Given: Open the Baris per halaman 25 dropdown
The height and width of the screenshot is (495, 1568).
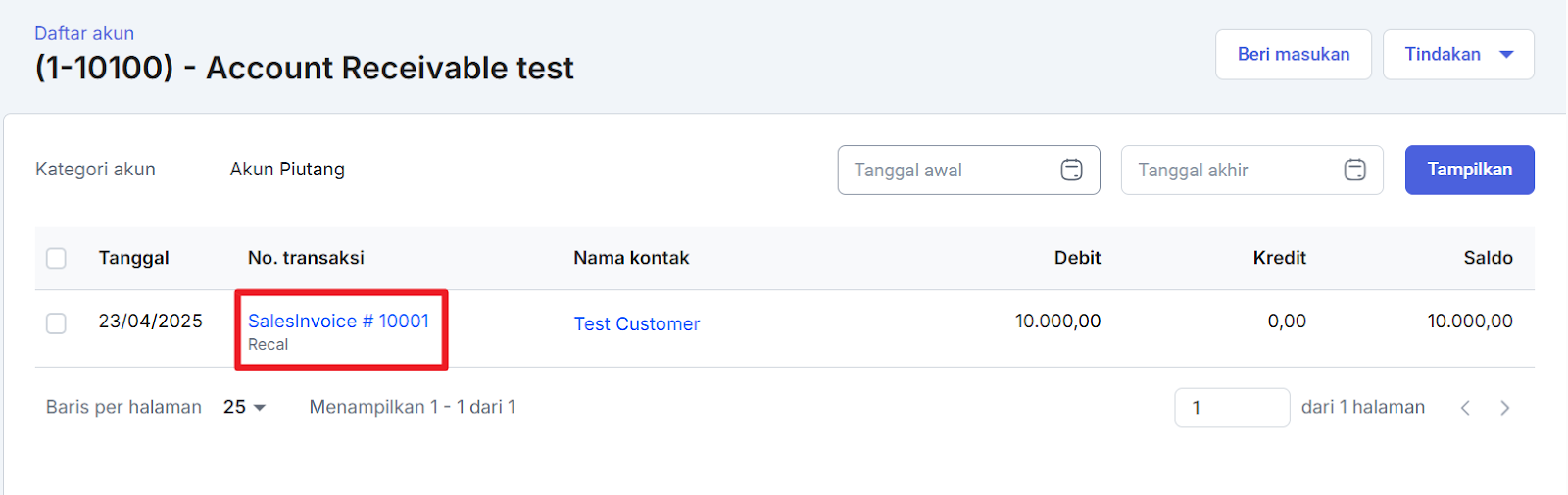Looking at the screenshot, I should pos(244,407).
